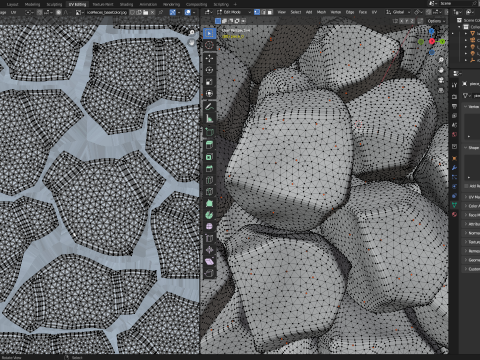Toggle the camera view icon in viewport
480x360 pixels.
click(x=441, y=80)
